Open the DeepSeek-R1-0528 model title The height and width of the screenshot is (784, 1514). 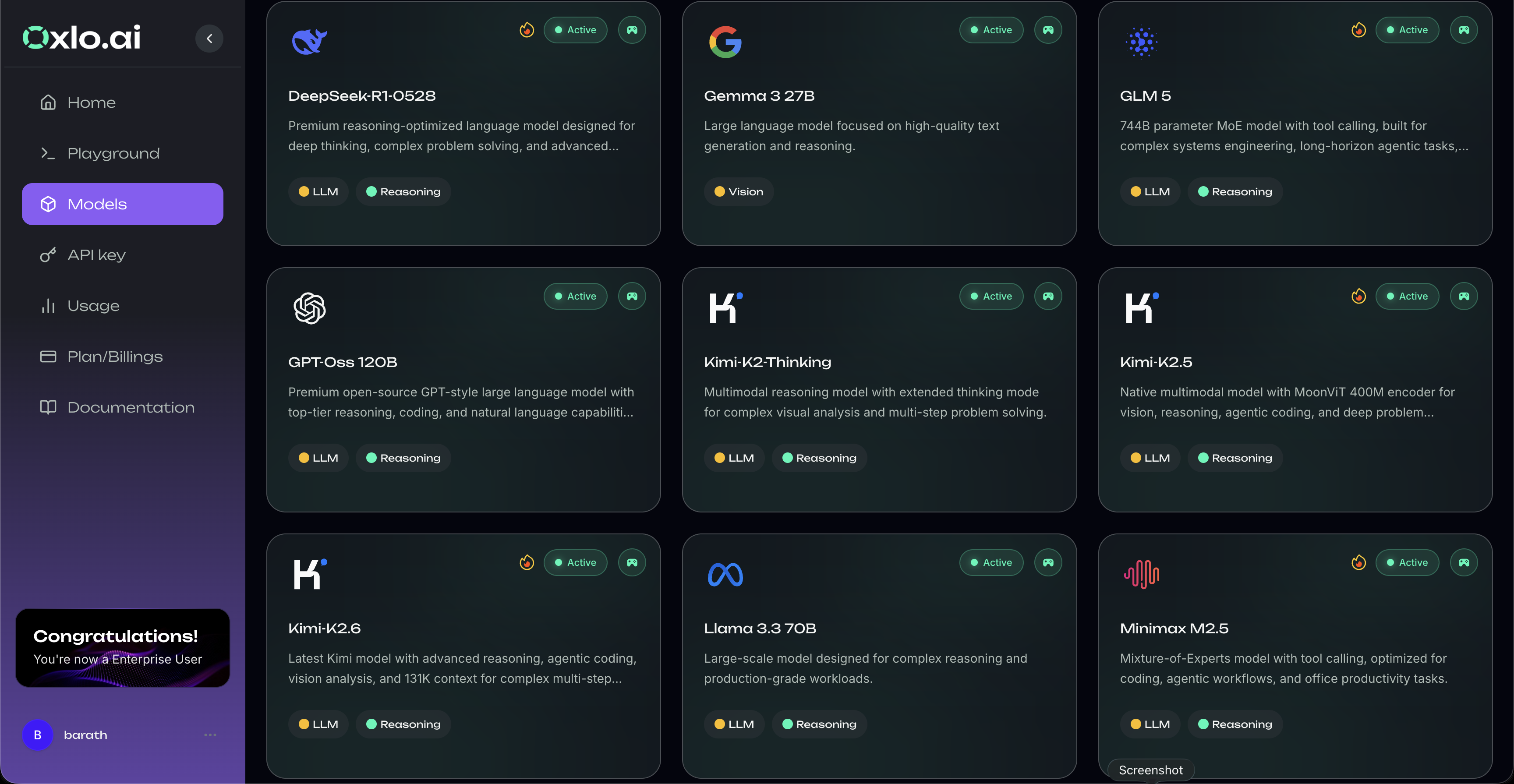pos(361,96)
